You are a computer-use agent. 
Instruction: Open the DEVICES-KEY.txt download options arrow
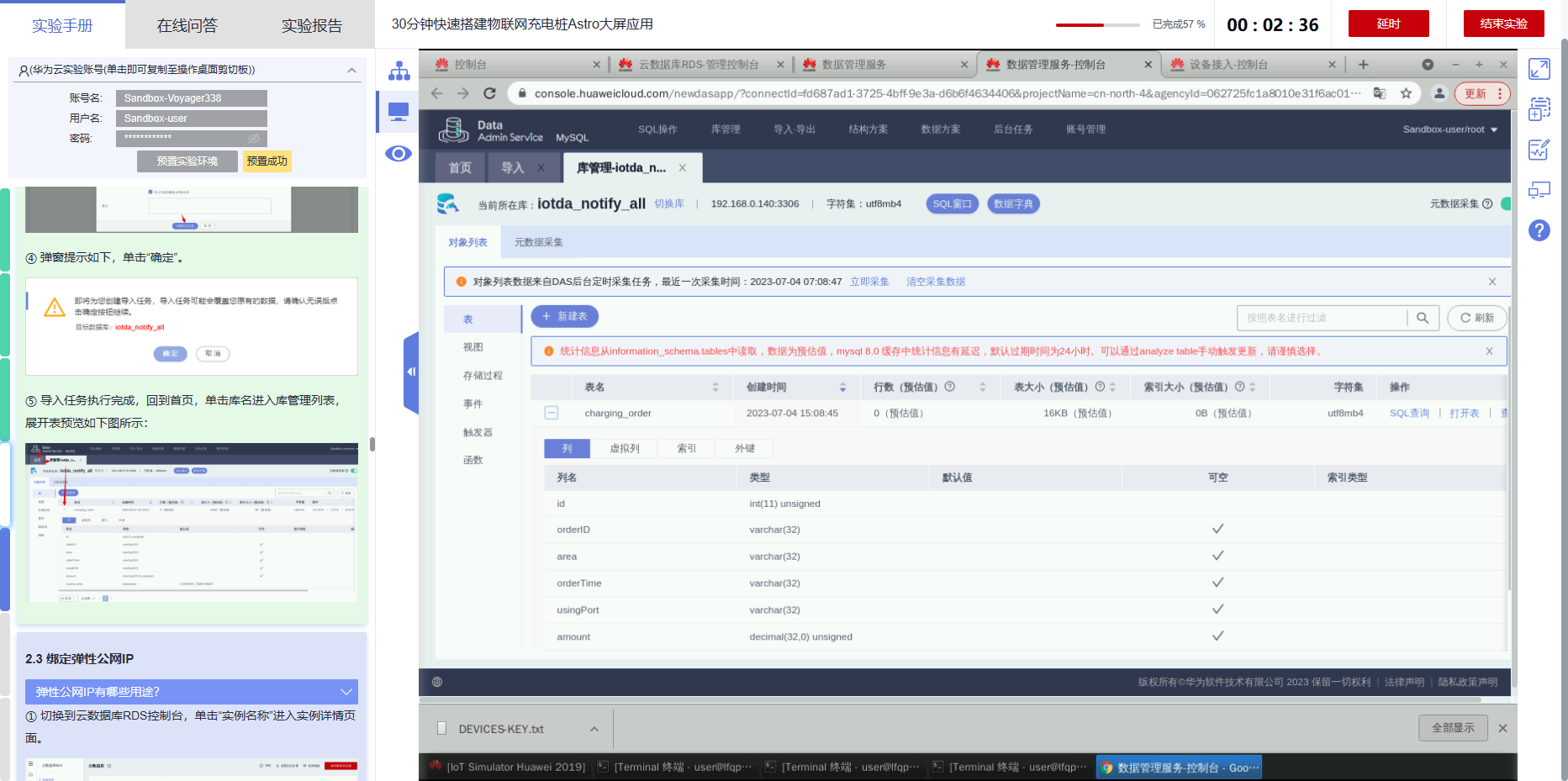[x=594, y=729]
